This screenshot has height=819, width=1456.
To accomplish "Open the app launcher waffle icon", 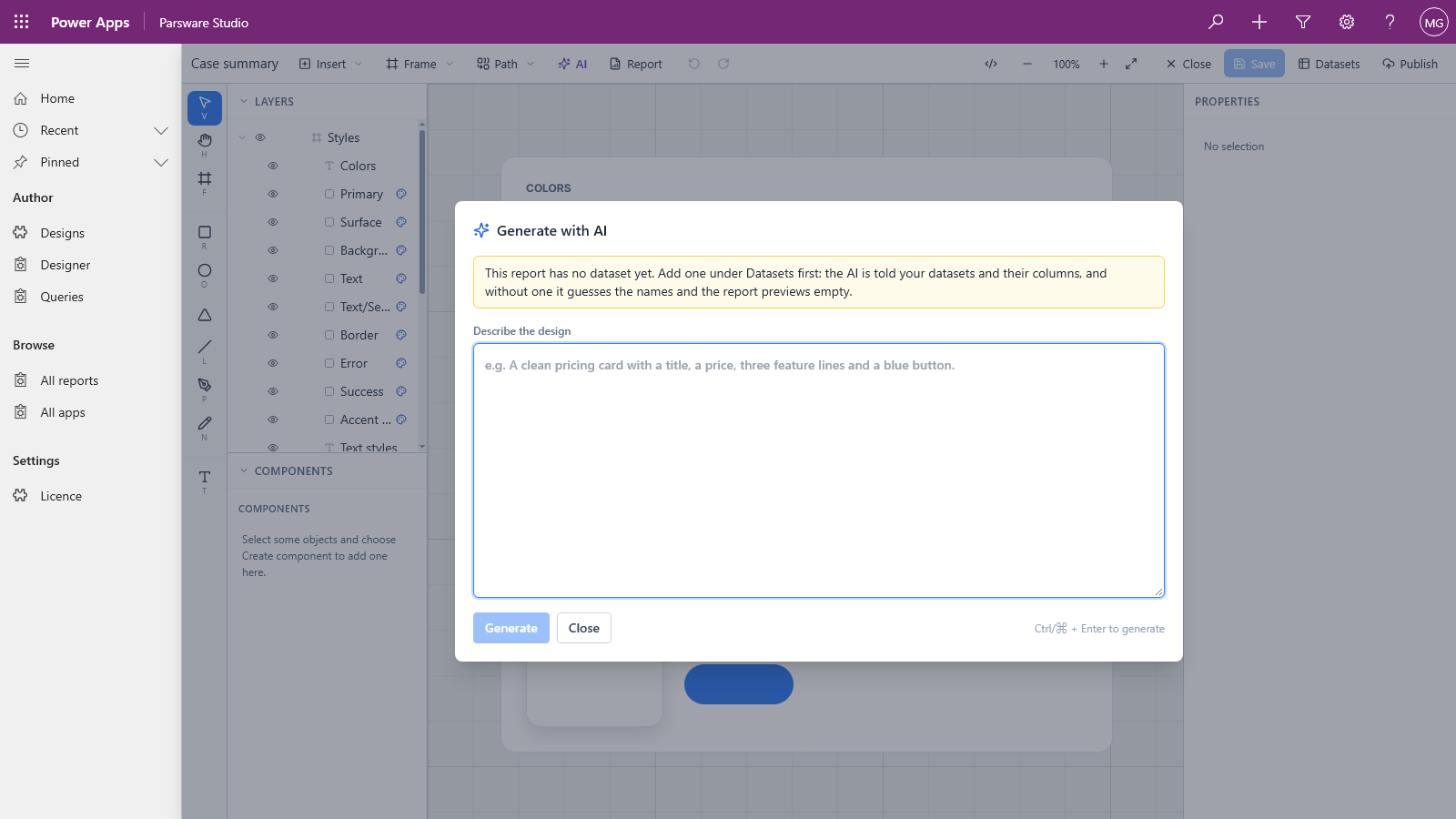I will click(22, 22).
